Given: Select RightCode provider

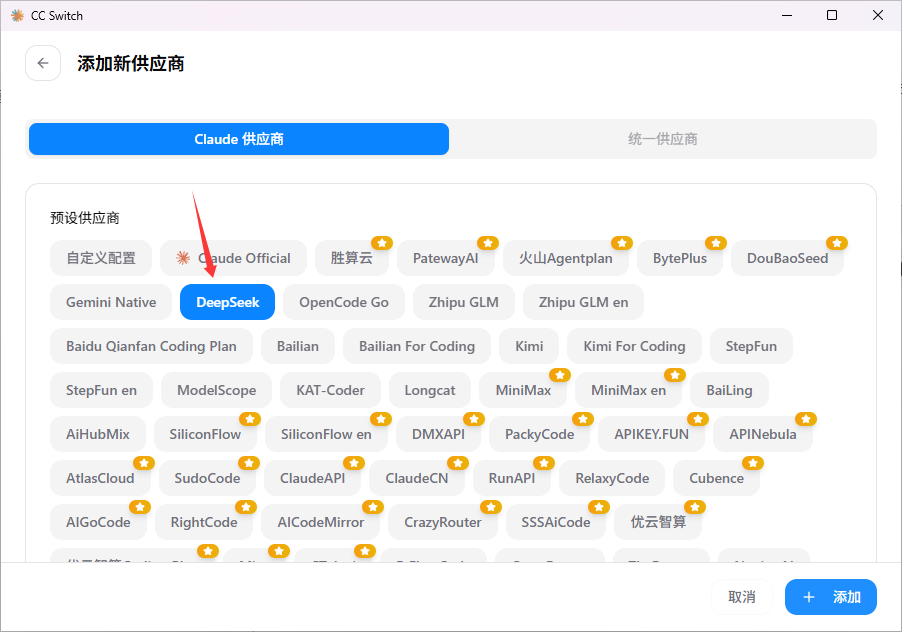Looking at the screenshot, I should [204, 522].
